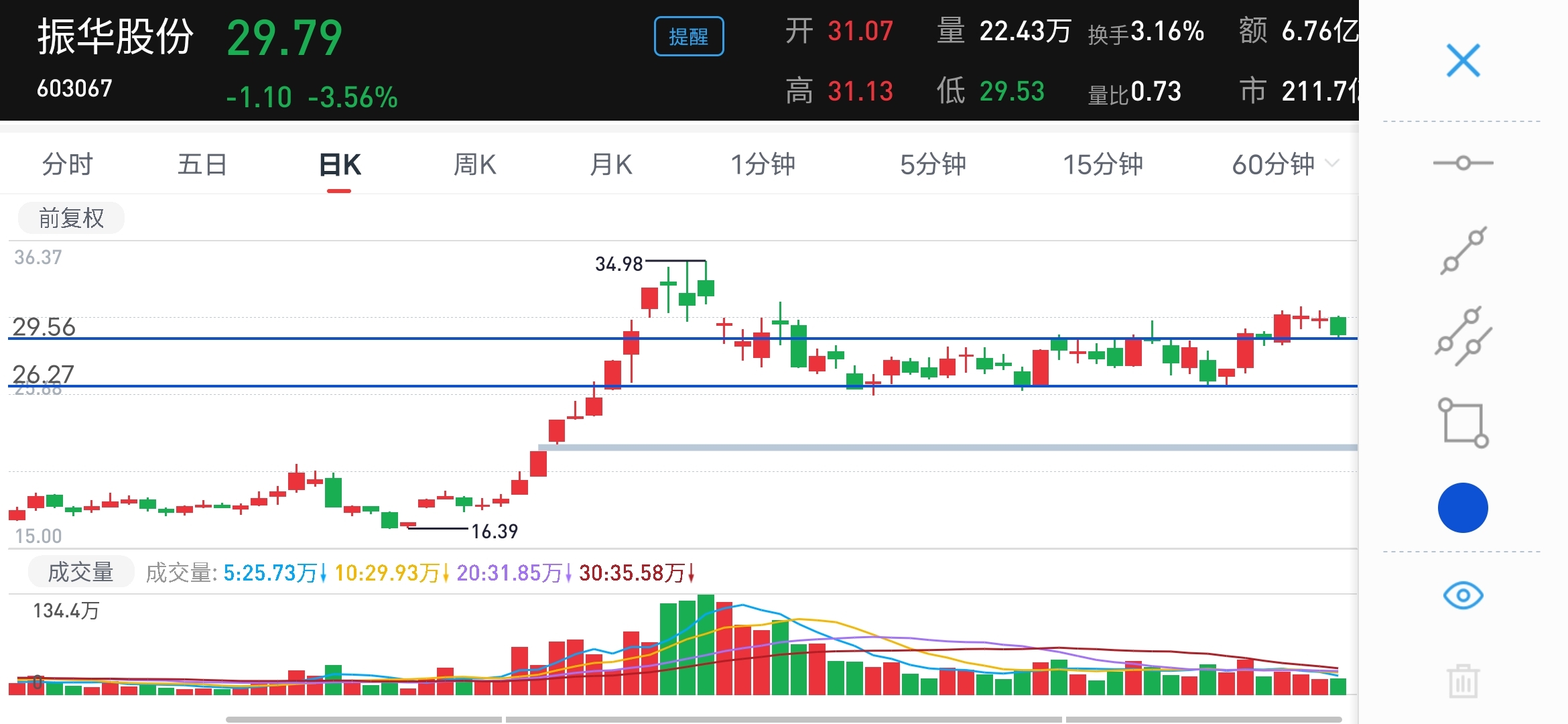1568x724 pixels.
Task: Click the 振华股份 stock name
Action: (x=115, y=37)
